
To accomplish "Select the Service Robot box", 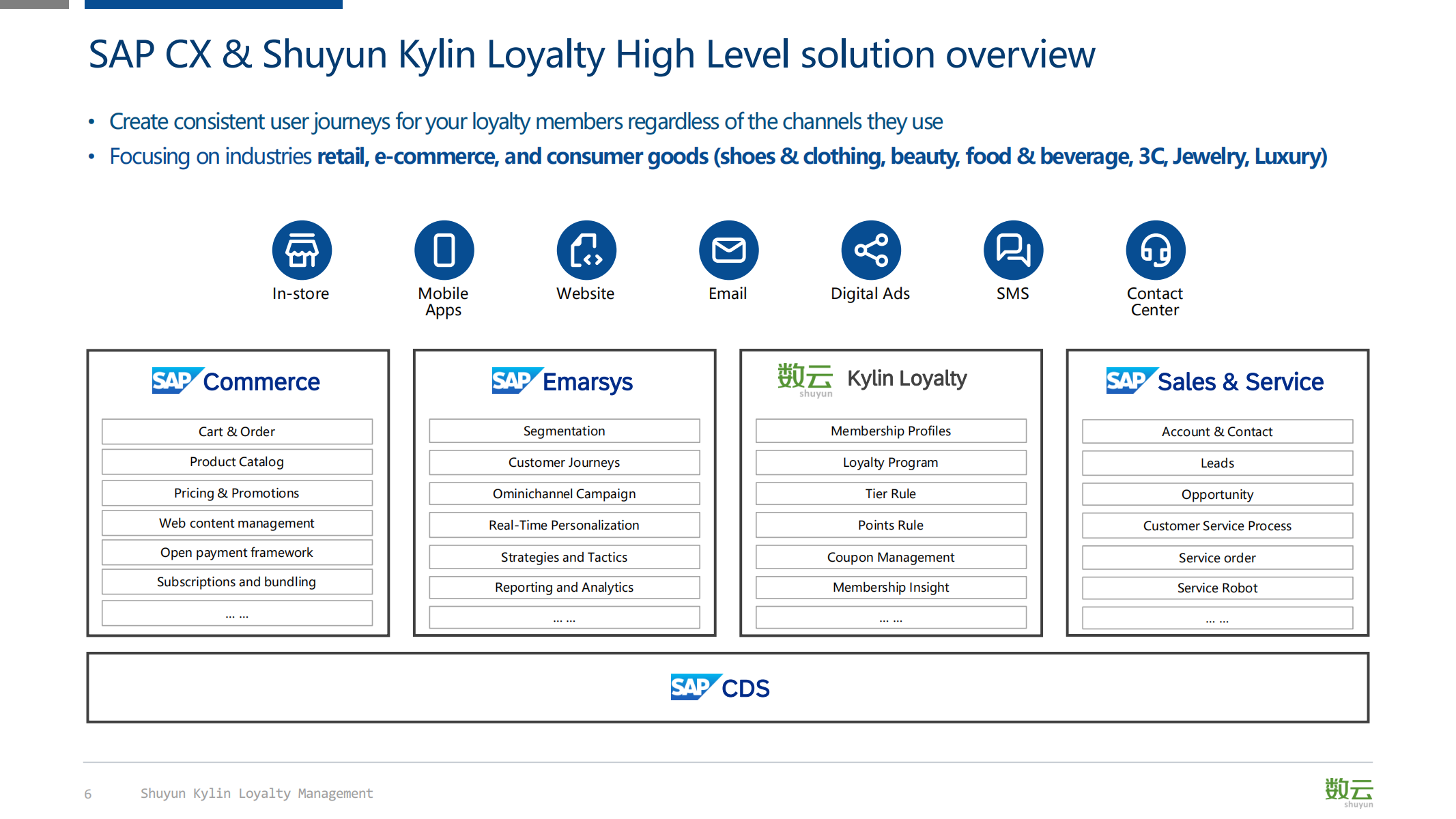I will coord(1217,588).
